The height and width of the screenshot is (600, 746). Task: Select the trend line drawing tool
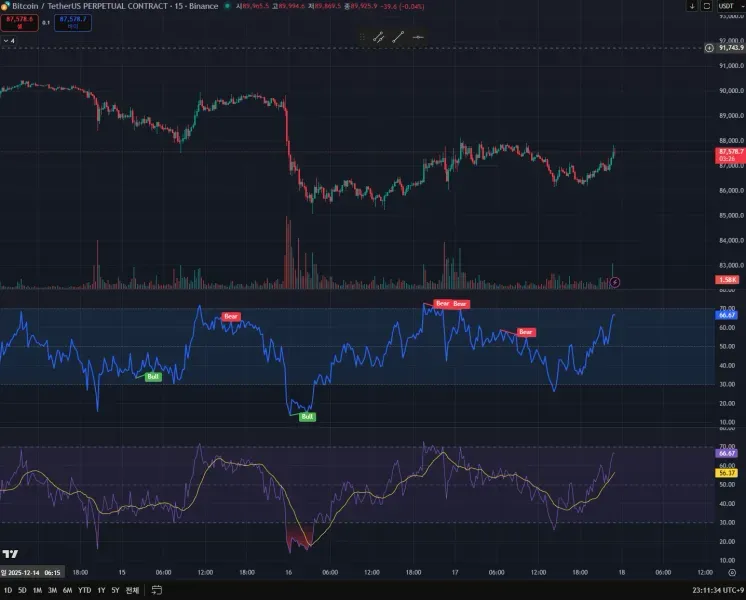pos(398,37)
